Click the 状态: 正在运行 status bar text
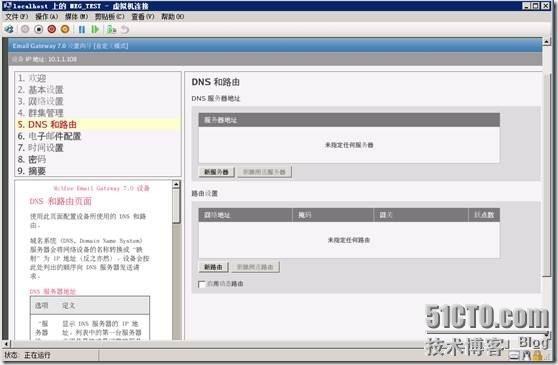 27,355
